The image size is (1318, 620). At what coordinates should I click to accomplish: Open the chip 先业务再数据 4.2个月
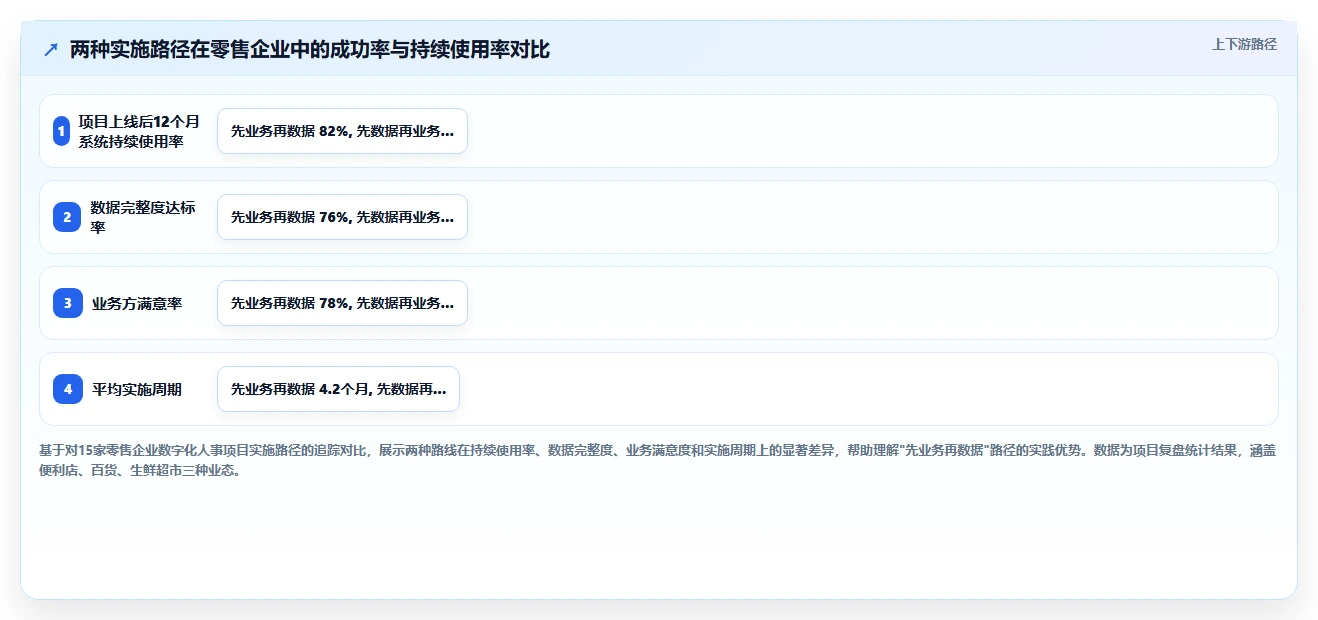[x=338, y=389]
